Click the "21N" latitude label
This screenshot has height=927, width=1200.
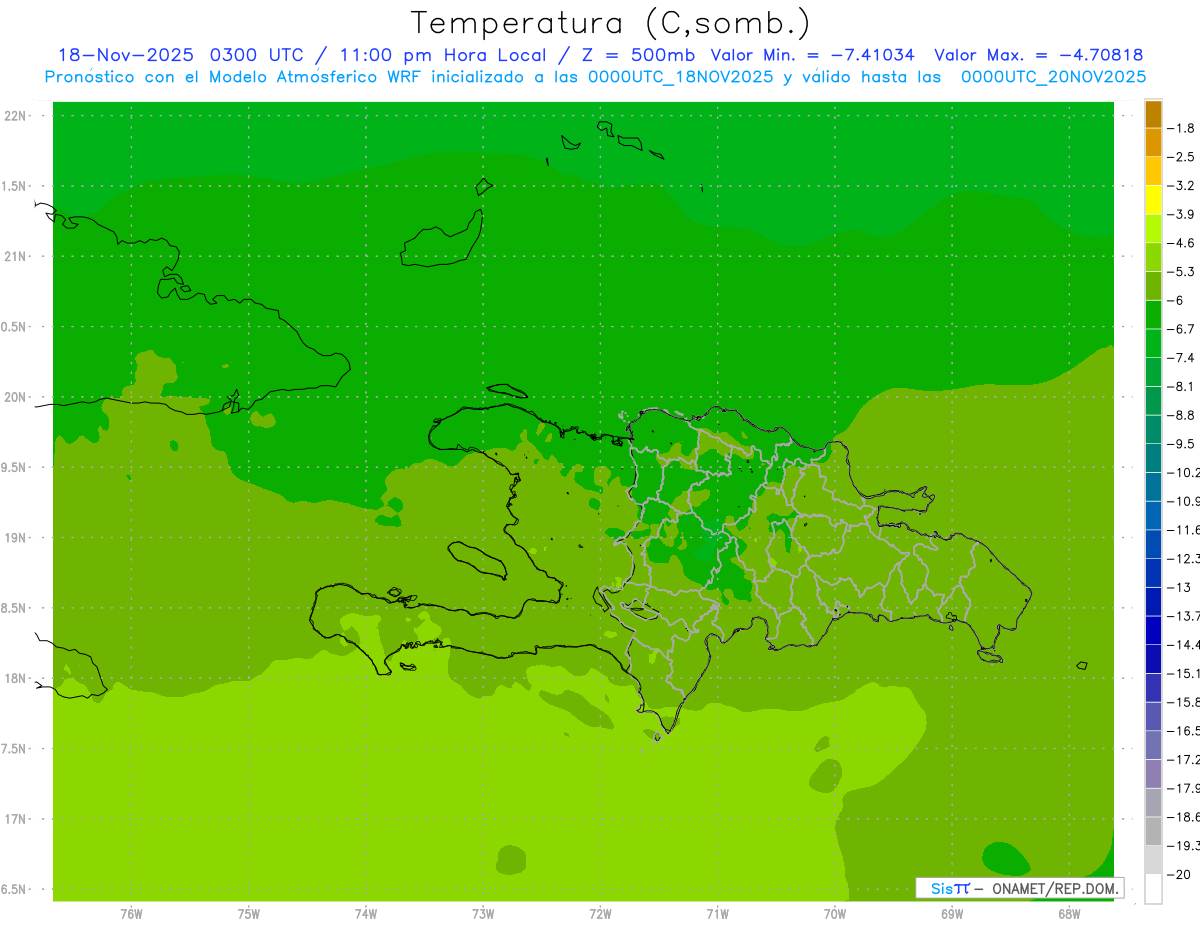[15, 257]
